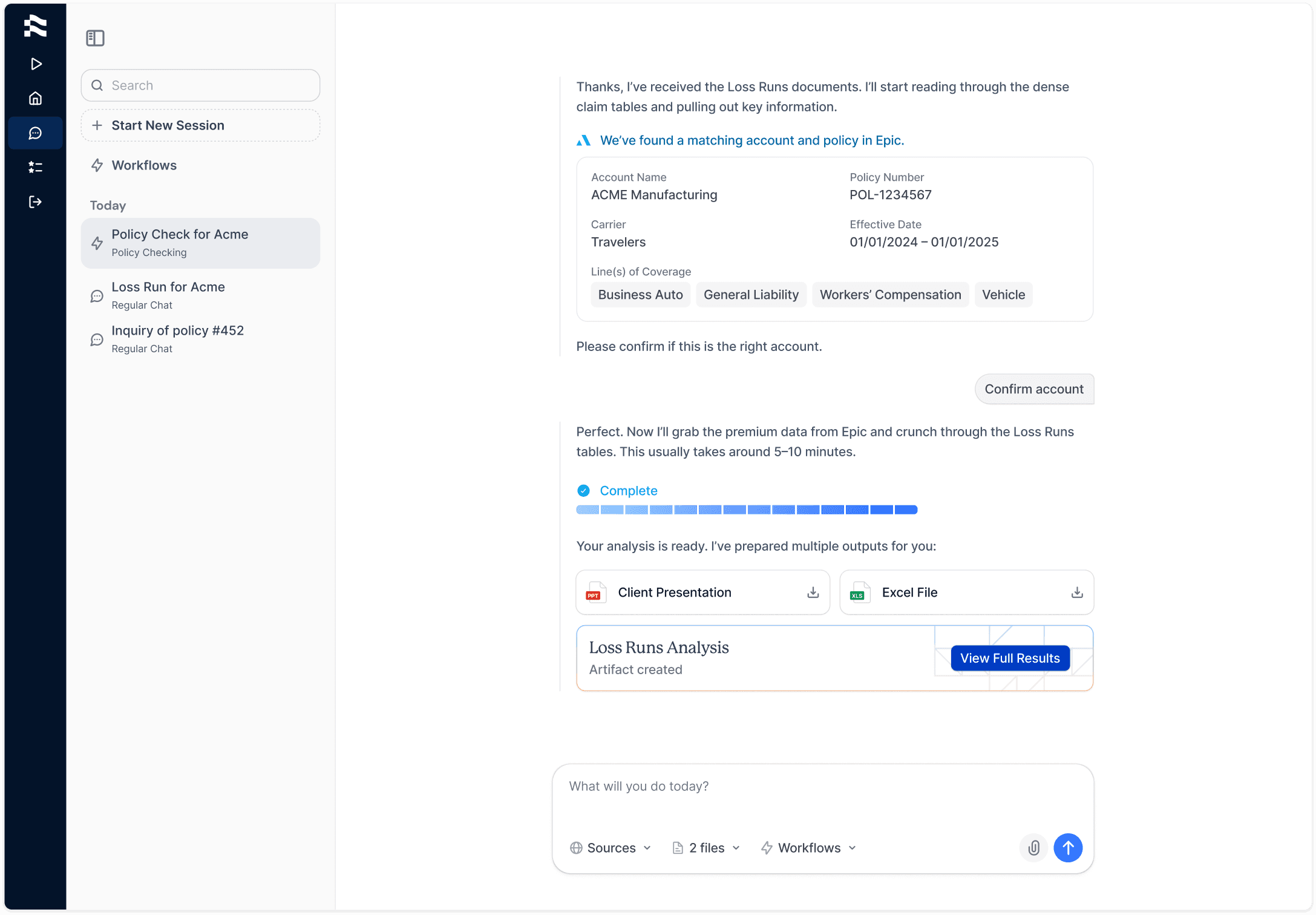Image resolution: width=1316 pixels, height=915 pixels.
Task: Click the logout icon in left rail
Action: click(x=36, y=202)
